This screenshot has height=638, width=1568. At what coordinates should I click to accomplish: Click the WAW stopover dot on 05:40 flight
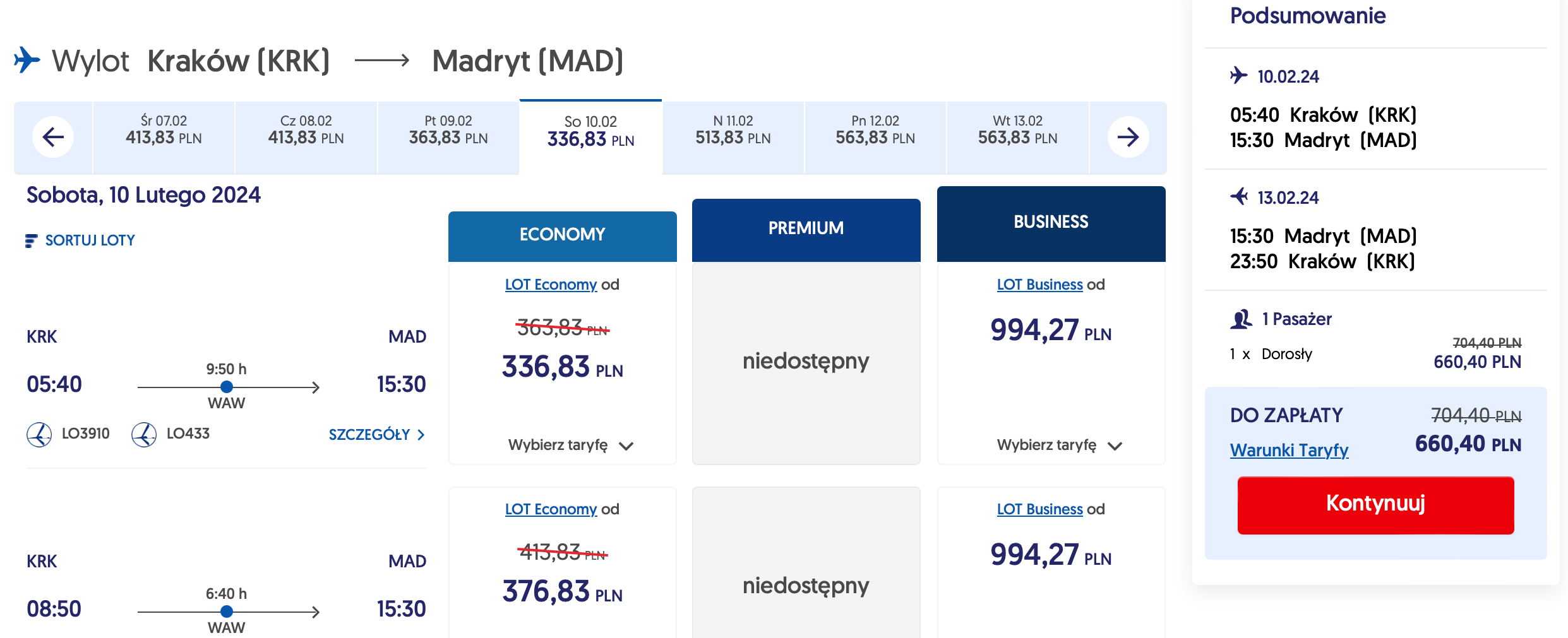click(227, 387)
